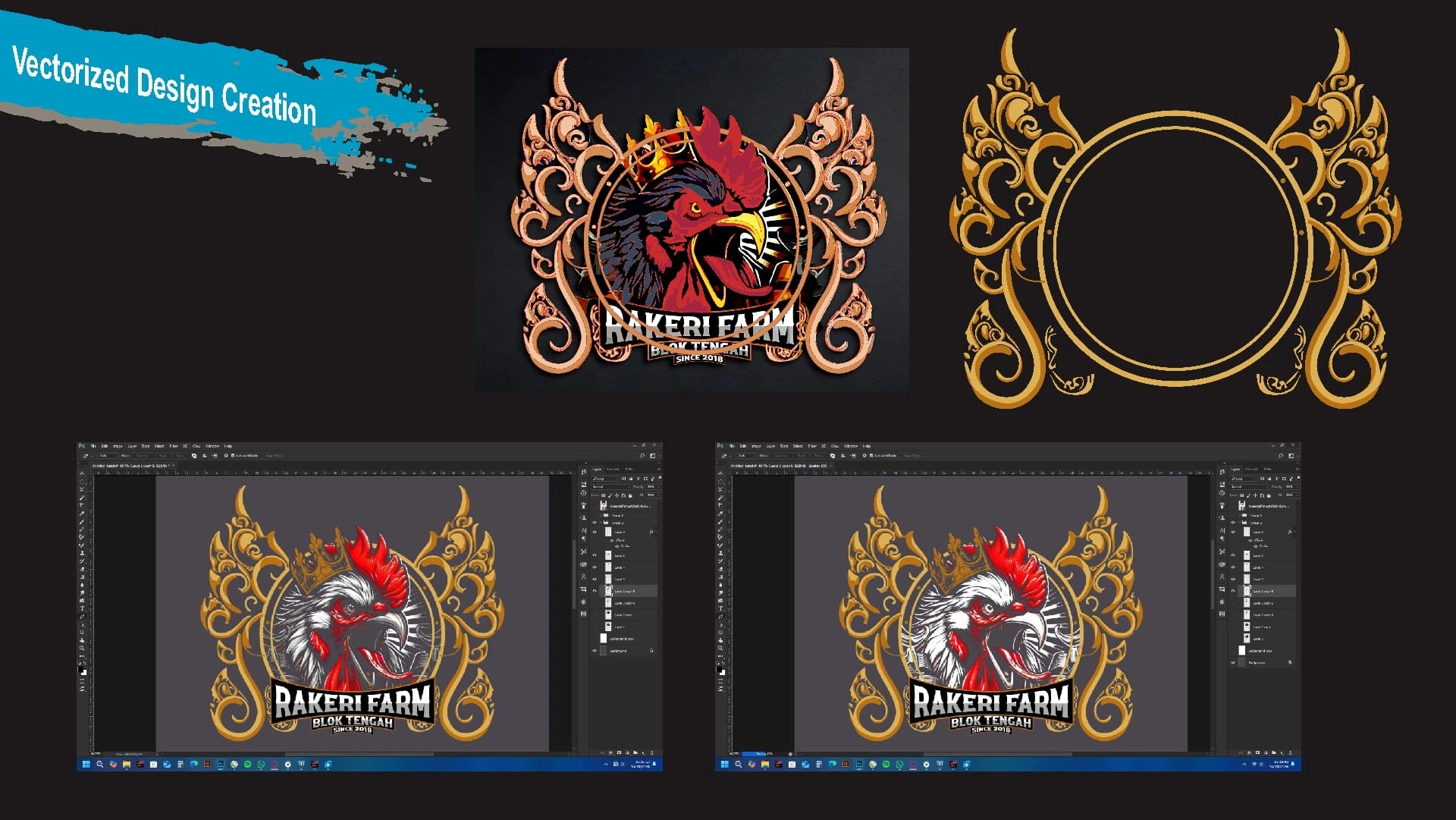Hide the Background layer in left Layers panel
The image size is (1456, 820).
point(595,651)
